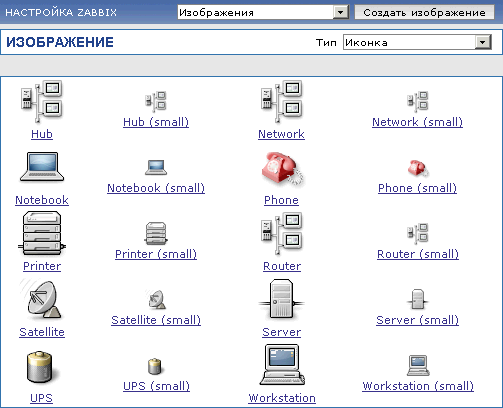Open the Workstation link

point(282,398)
